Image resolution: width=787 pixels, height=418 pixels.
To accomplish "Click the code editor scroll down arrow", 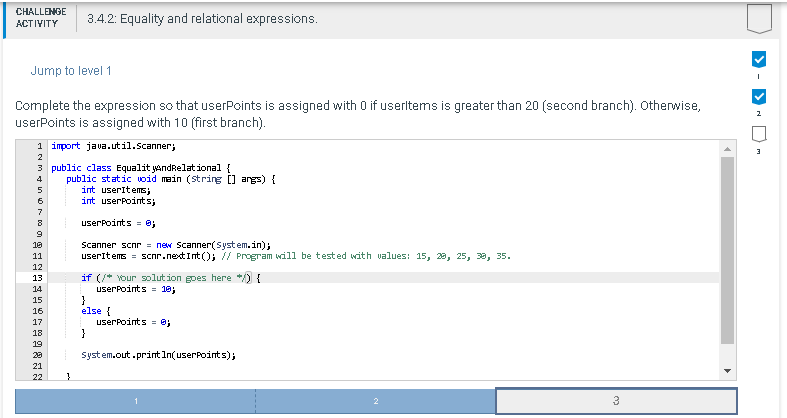I will (x=727, y=371).
